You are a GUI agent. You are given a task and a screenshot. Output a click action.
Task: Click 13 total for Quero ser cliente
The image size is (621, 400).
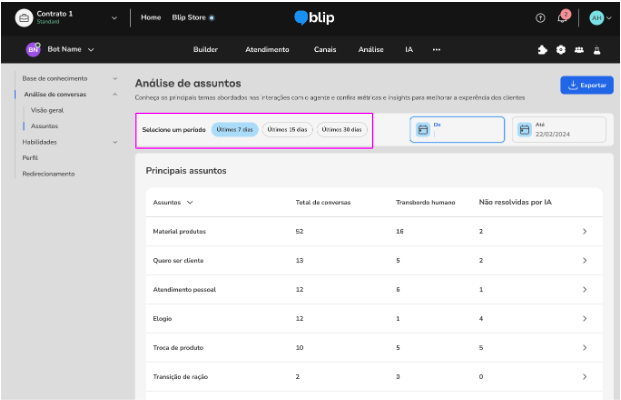pos(299,261)
